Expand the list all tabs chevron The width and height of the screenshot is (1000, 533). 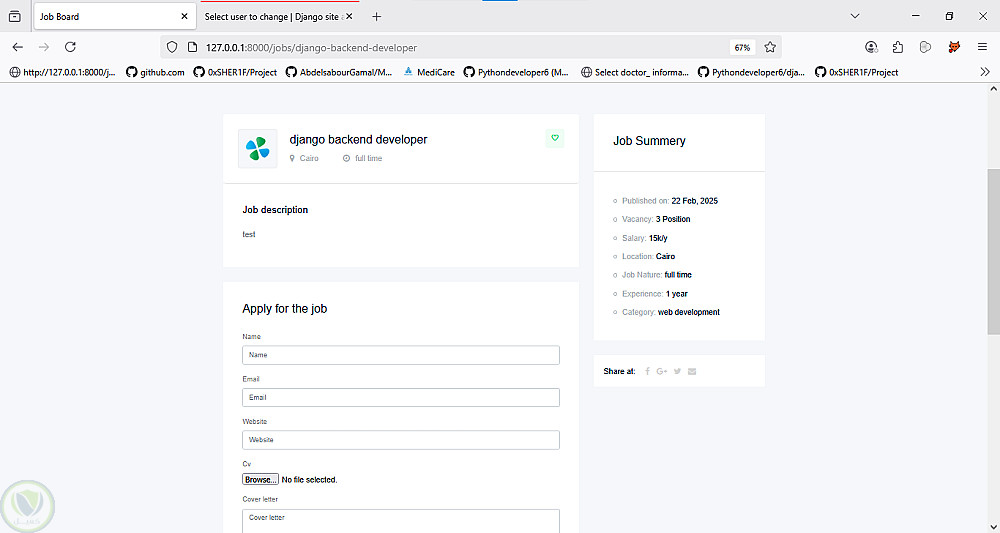856,16
